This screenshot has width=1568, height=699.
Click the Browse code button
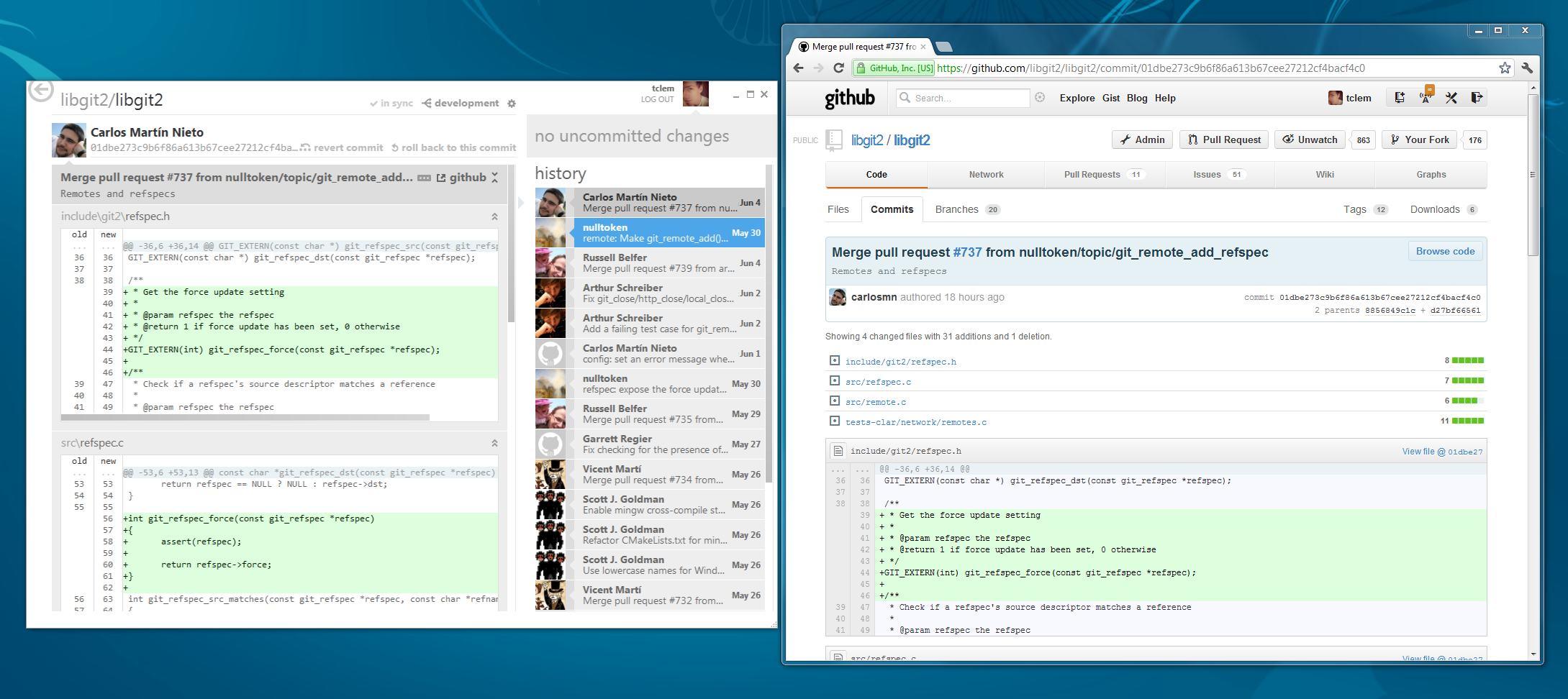coord(1445,251)
